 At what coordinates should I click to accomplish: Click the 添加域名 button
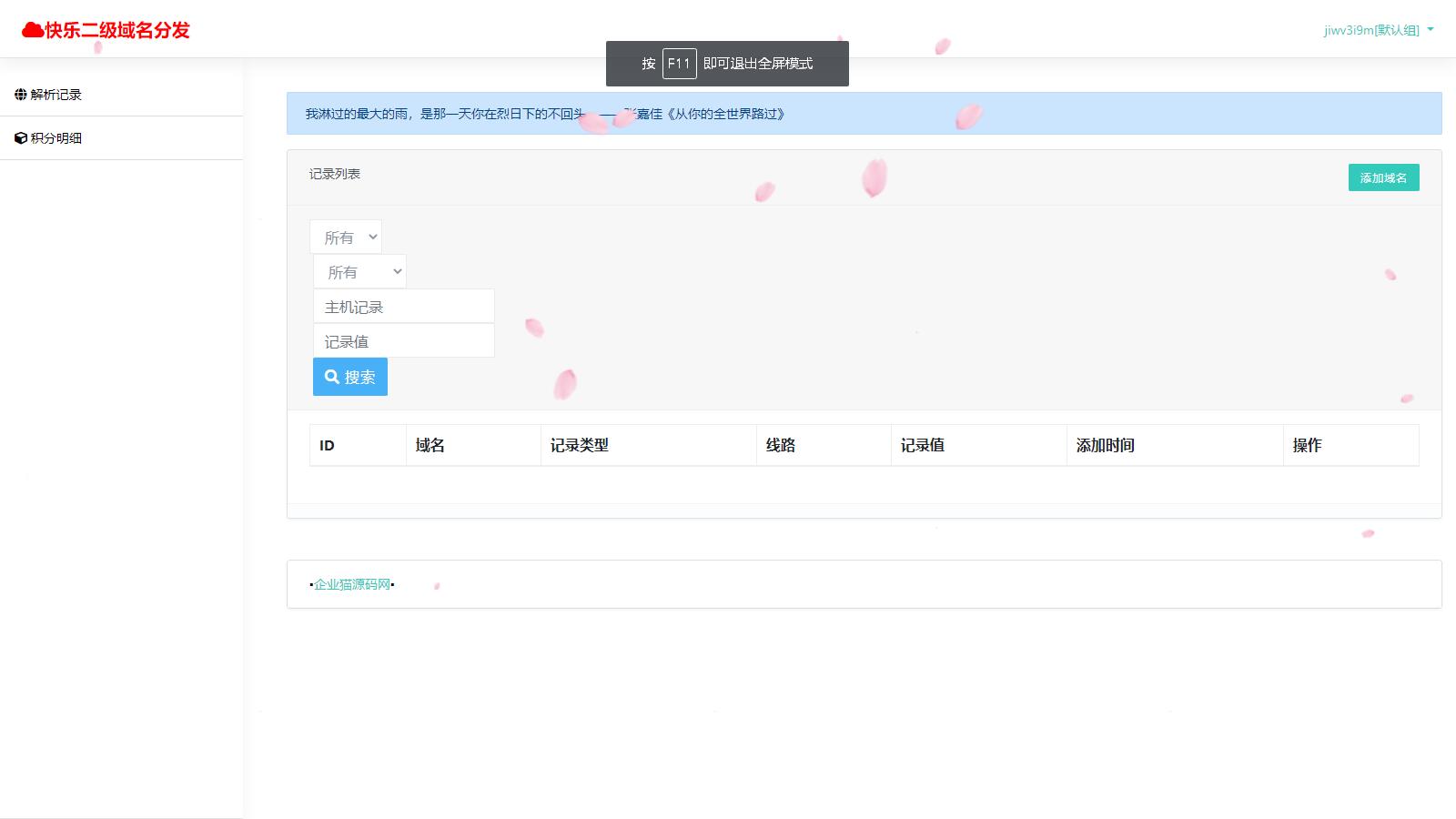tap(1383, 177)
